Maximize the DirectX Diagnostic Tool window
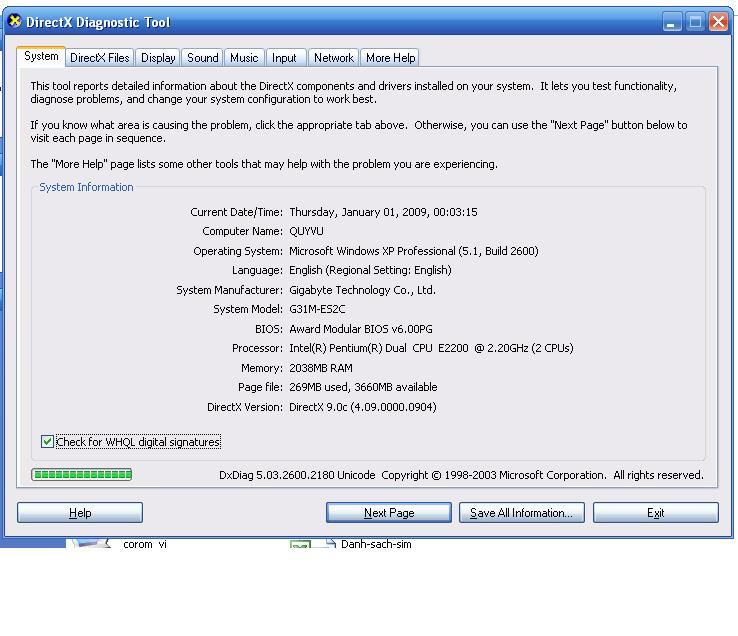 (696, 22)
